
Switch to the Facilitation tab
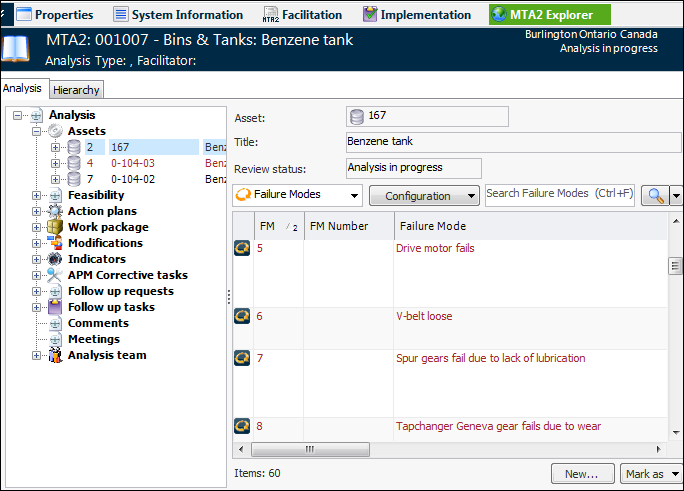point(302,15)
